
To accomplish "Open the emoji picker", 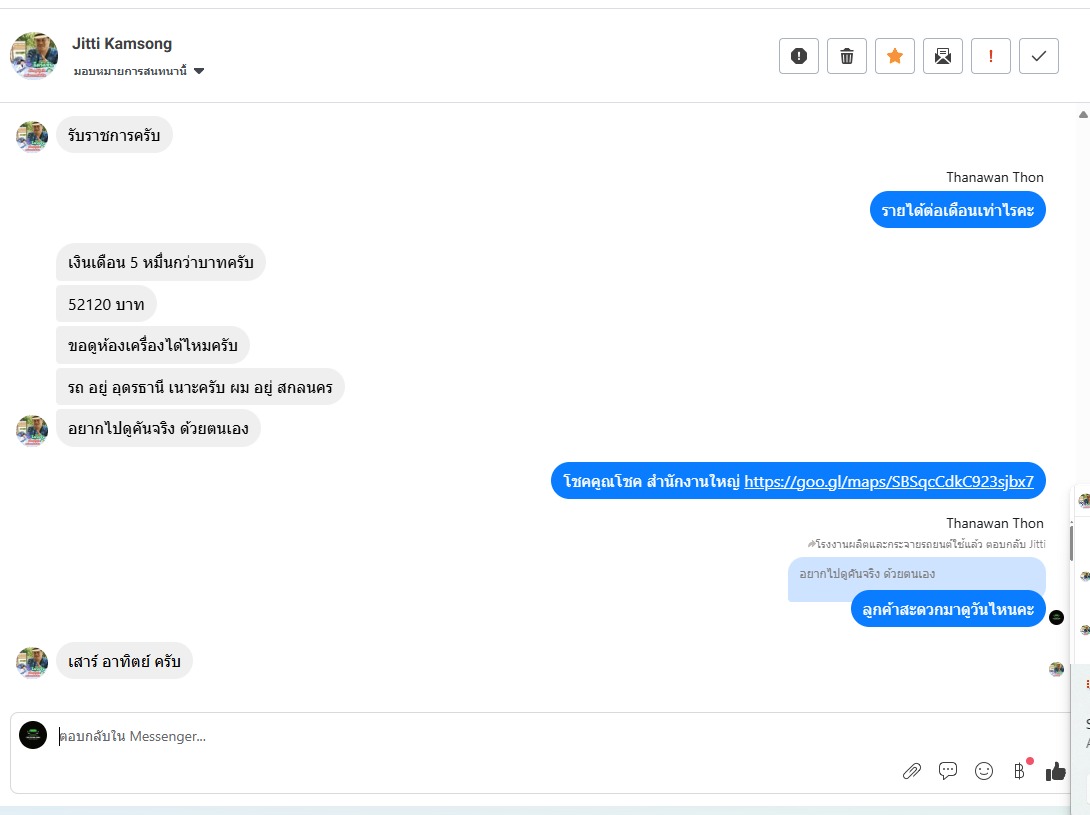I will (x=984, y=770).
